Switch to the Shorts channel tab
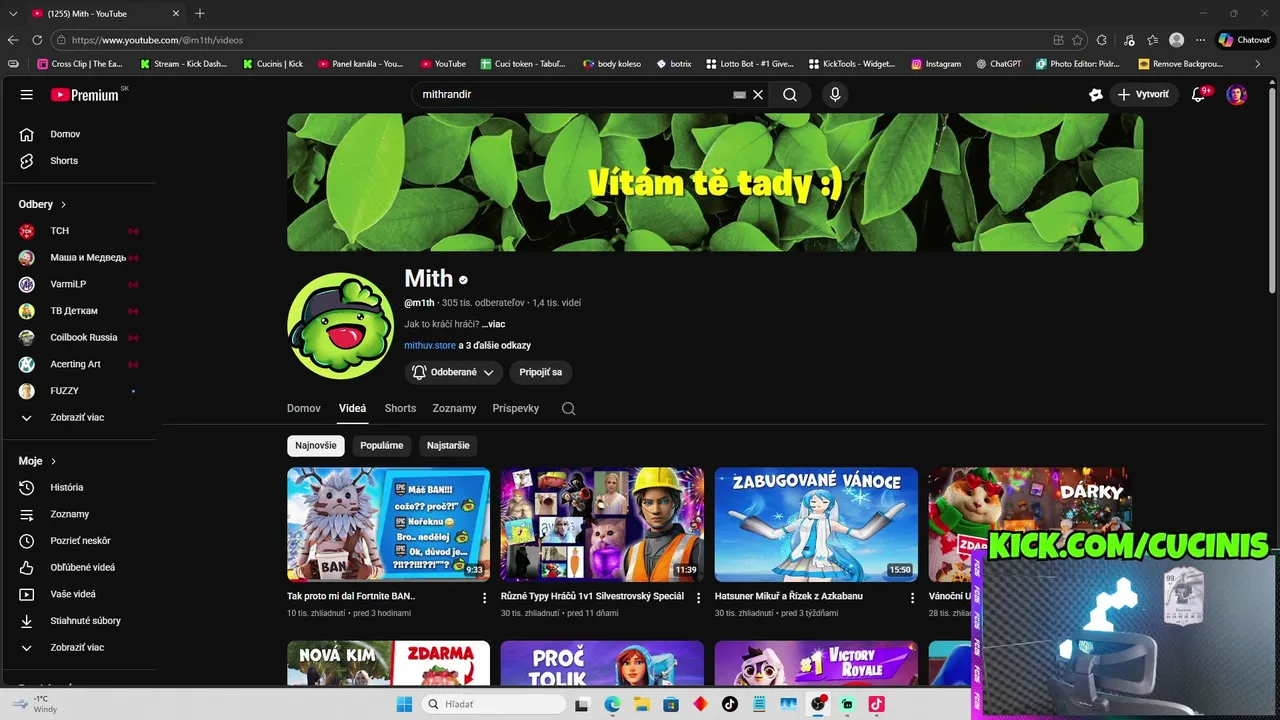Viewport: 1280px width, 720px height. tap(400, 408)
